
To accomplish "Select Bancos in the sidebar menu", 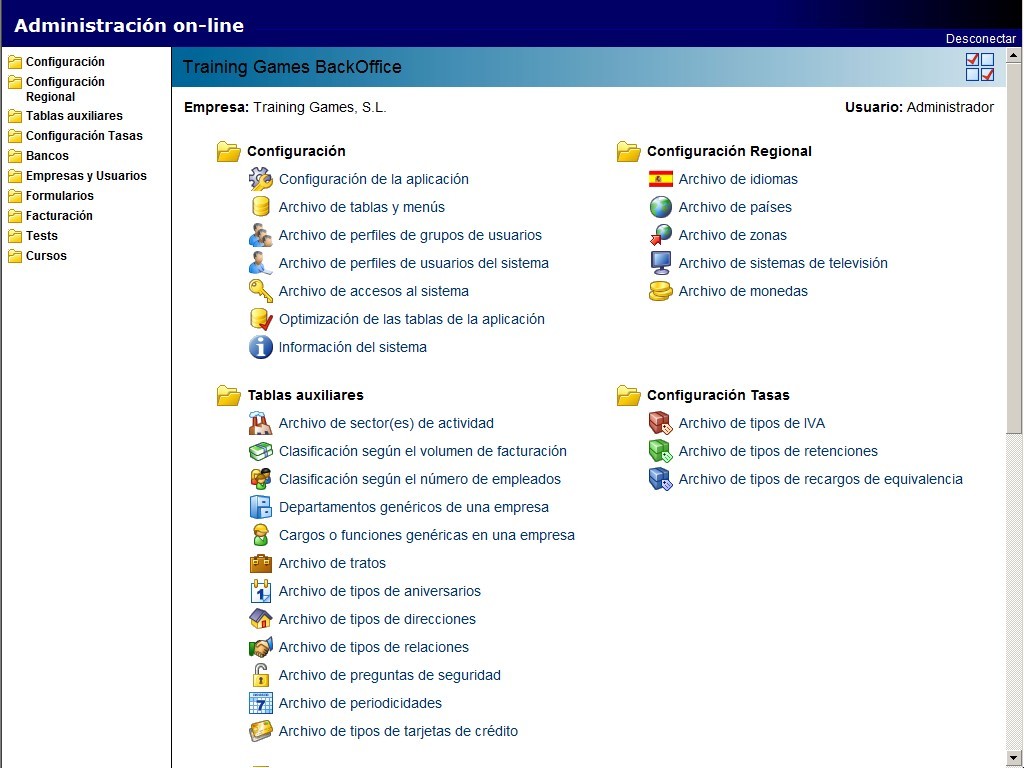I will point(47,156).
